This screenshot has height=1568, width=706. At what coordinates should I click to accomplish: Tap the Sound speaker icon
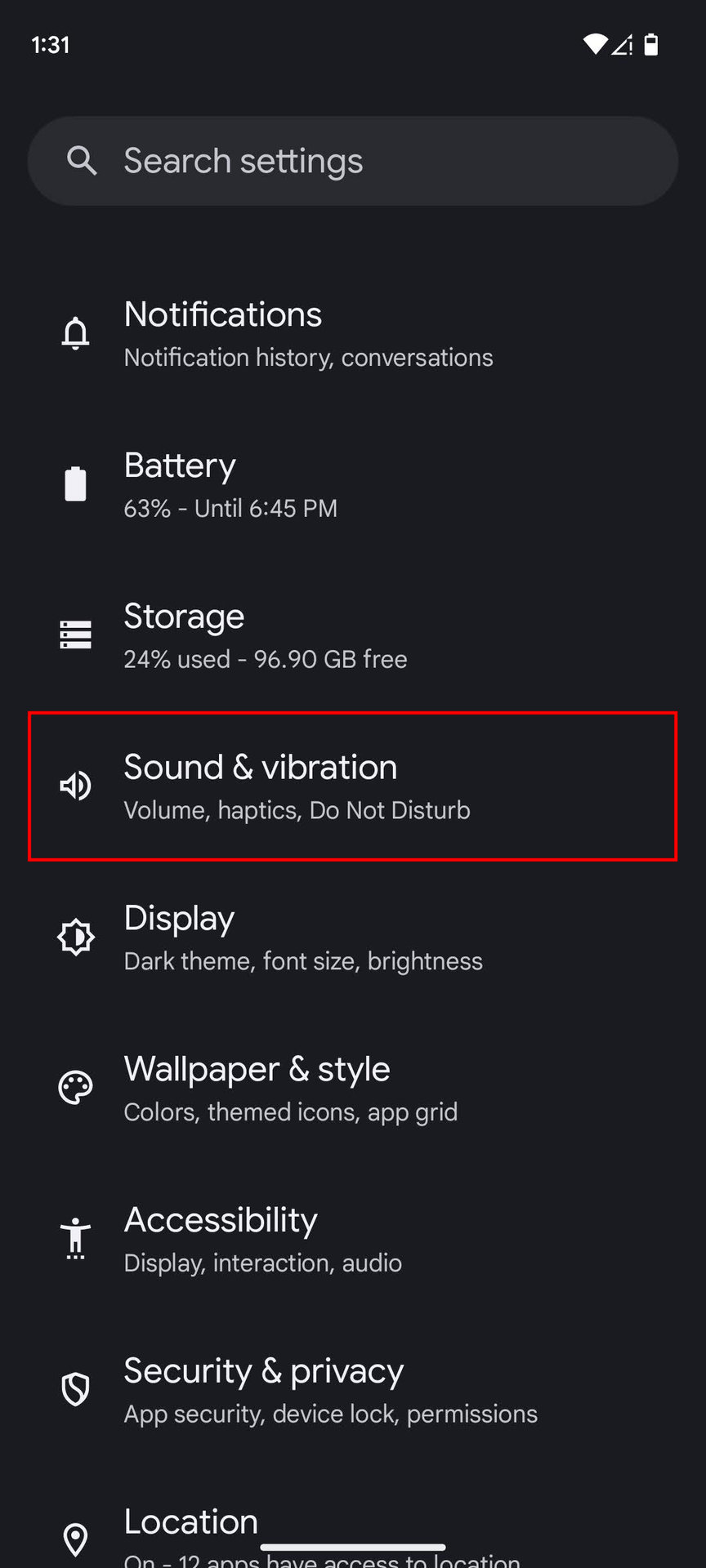pos(76,786)
